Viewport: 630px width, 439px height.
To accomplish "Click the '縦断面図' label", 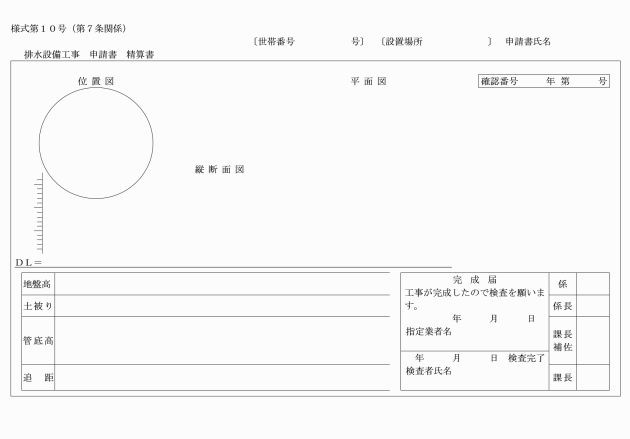I will (x=219, y=169).
